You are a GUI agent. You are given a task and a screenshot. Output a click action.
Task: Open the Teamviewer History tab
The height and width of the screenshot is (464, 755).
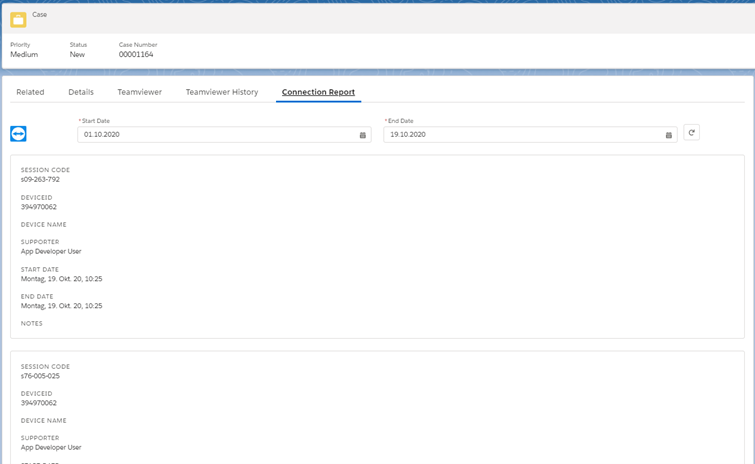[222, 92]
